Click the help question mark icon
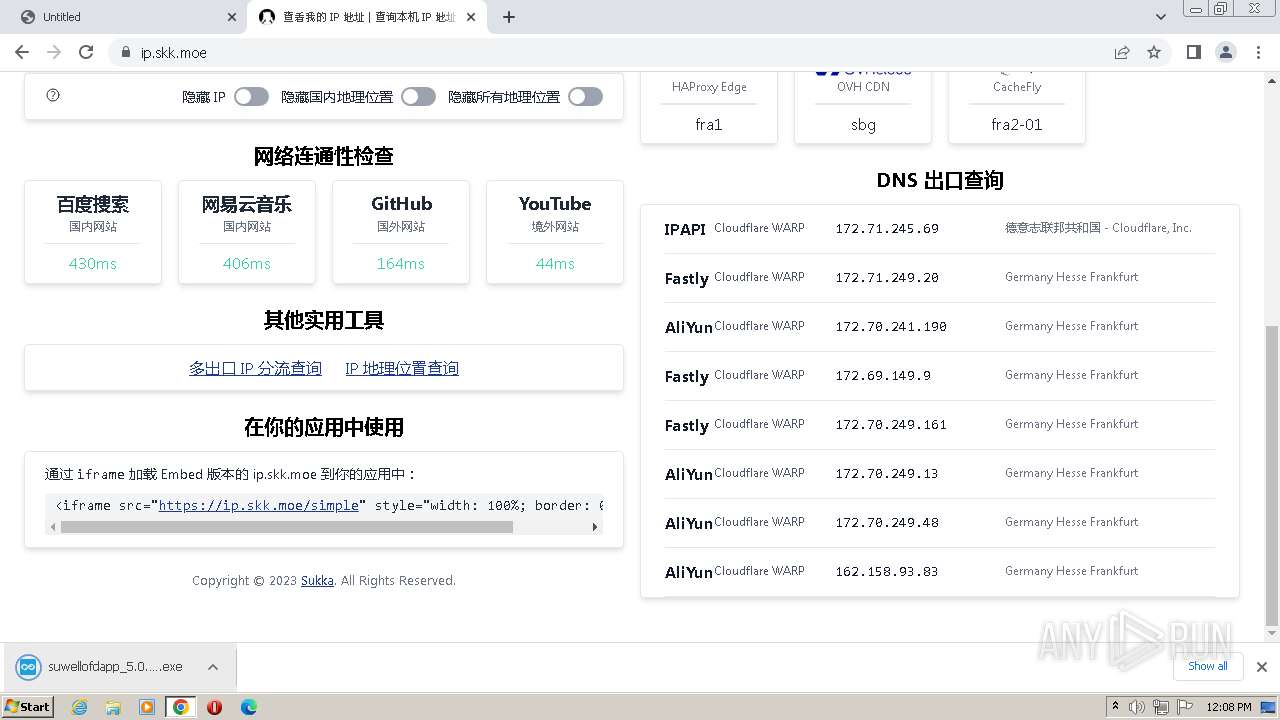 click(x=53, y=95)
